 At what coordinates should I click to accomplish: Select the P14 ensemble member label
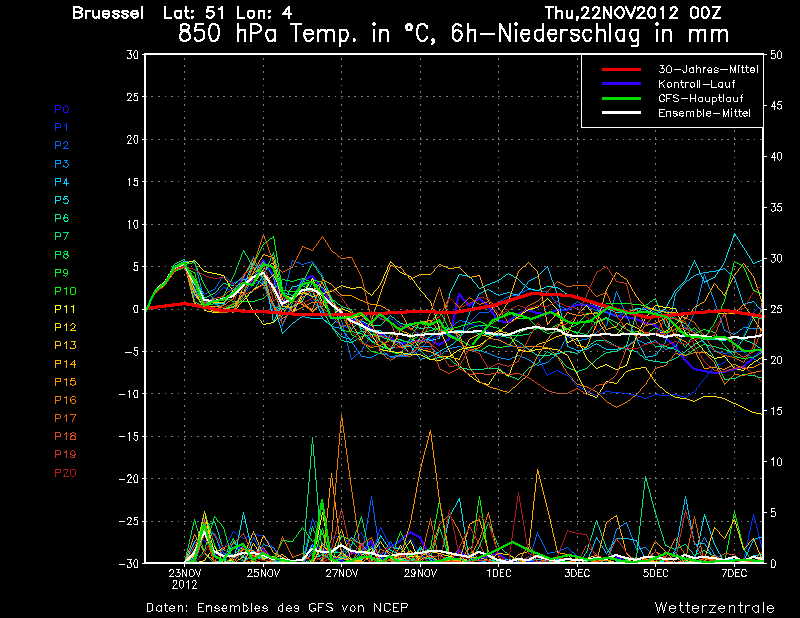click(64, 364)
